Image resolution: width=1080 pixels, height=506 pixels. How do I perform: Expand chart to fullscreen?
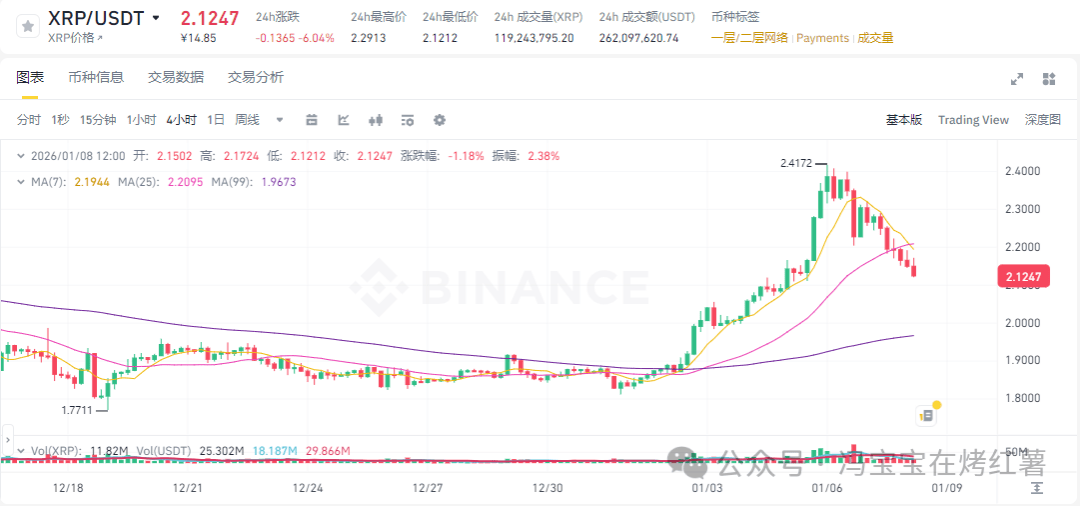pyautogui.click(x=1017, y=79)
